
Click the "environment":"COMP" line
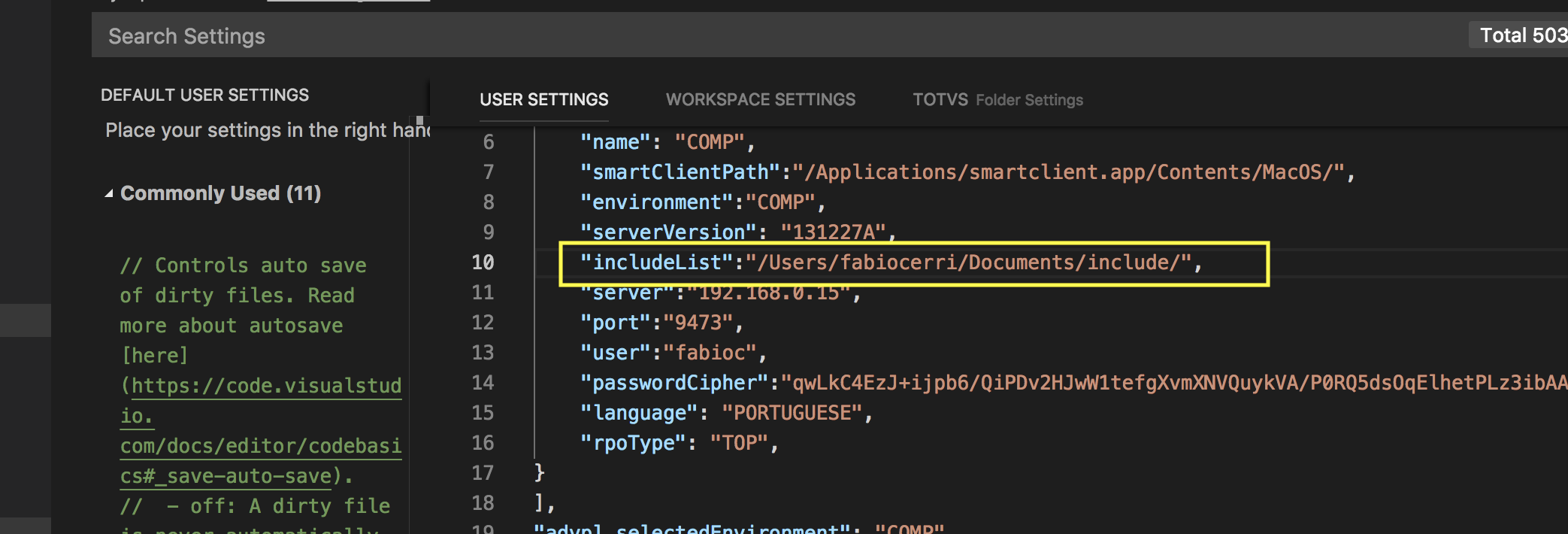click(x=703, y=202)
